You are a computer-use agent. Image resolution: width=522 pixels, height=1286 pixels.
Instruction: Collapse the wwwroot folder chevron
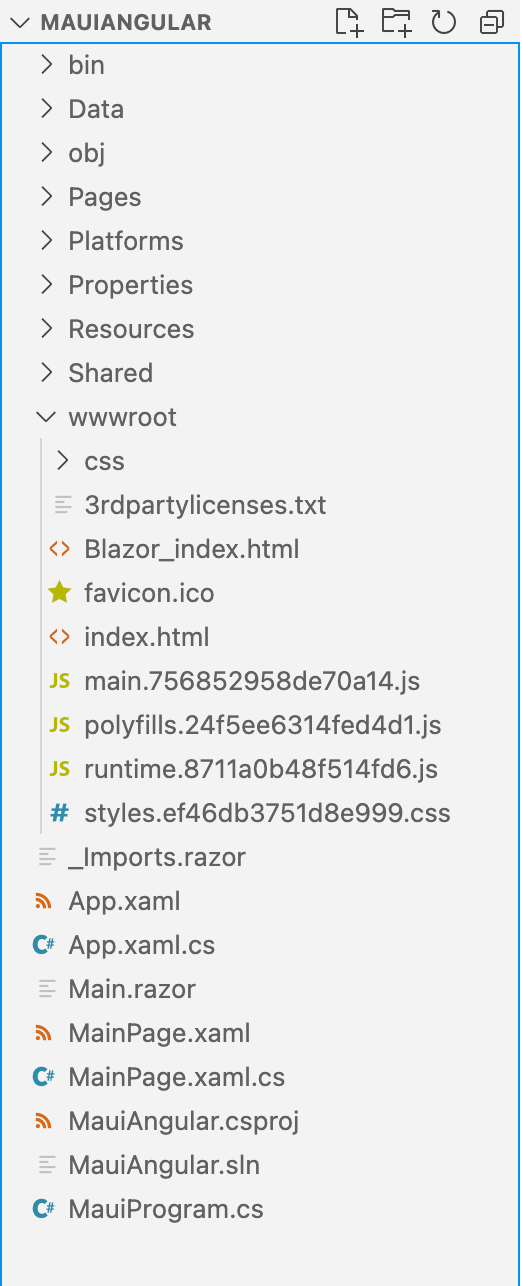pyautogui.click(x=46, y=417)
